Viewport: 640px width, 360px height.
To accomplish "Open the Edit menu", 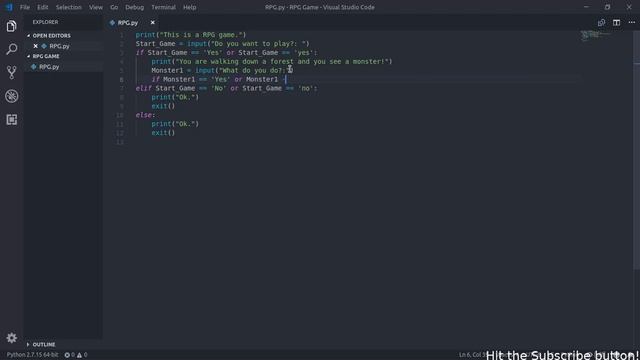I will tap(42, 7).
